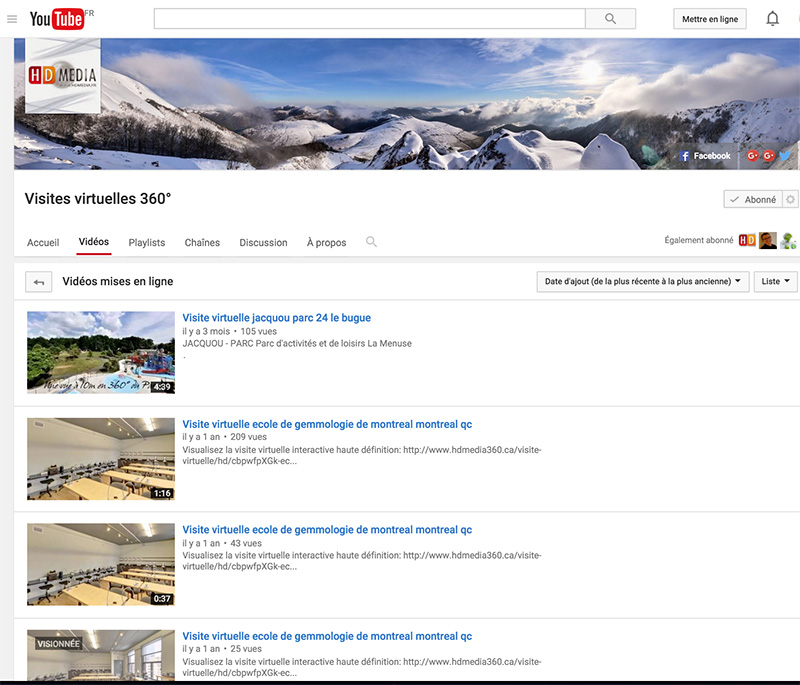The height and width of the screenshot is (685, 800).
Task: Click the 1:16 gemmologie video thumbnail
Action: tap(100, 458)
